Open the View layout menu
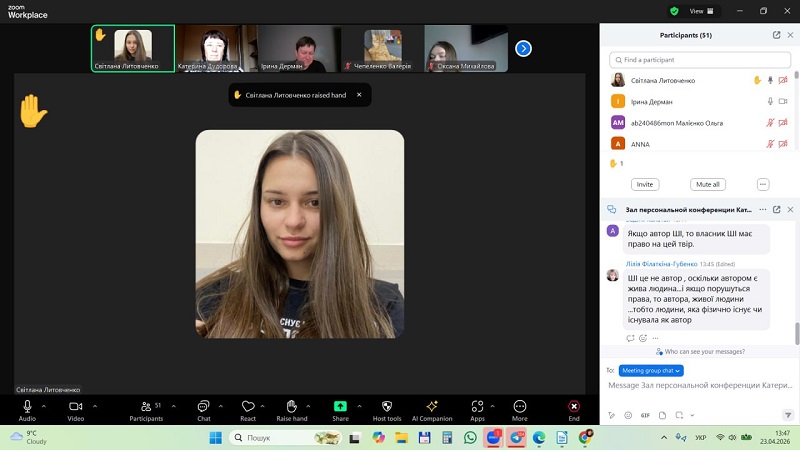 click(702, 11)
